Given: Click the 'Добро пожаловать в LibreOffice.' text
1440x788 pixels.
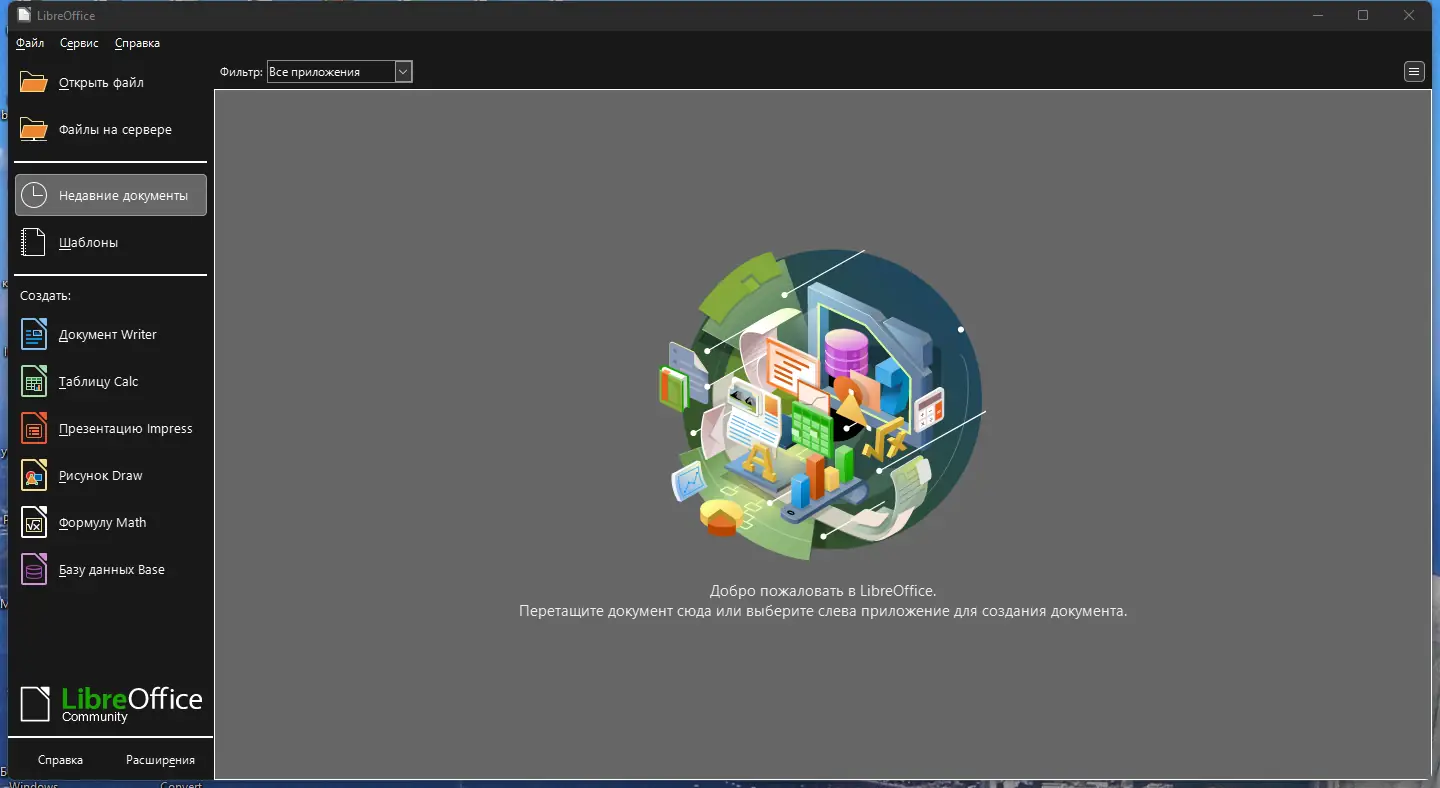Looking at the screenshot, I should (823, 591).
